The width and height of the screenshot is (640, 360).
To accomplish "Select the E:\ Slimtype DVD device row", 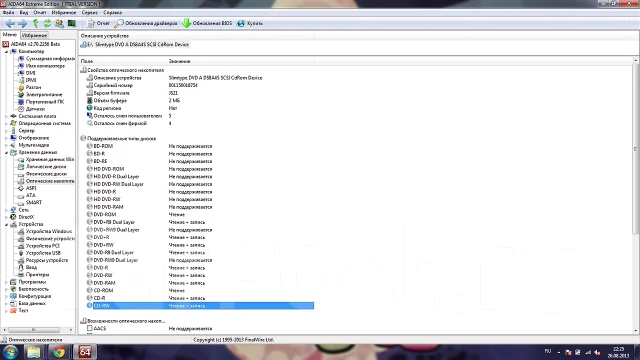I will coord(135,44).
